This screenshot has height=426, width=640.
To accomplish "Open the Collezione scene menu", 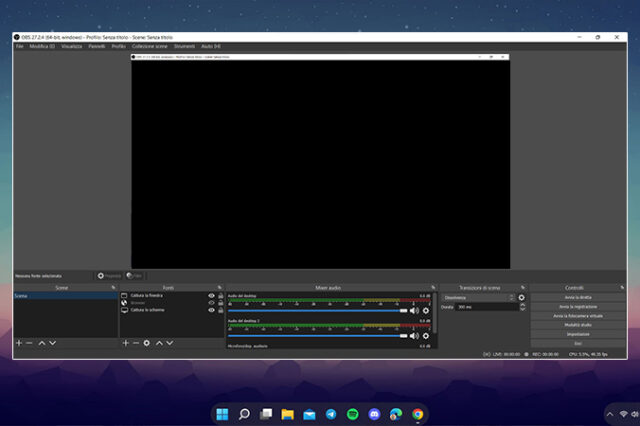I will pos(150,46).
